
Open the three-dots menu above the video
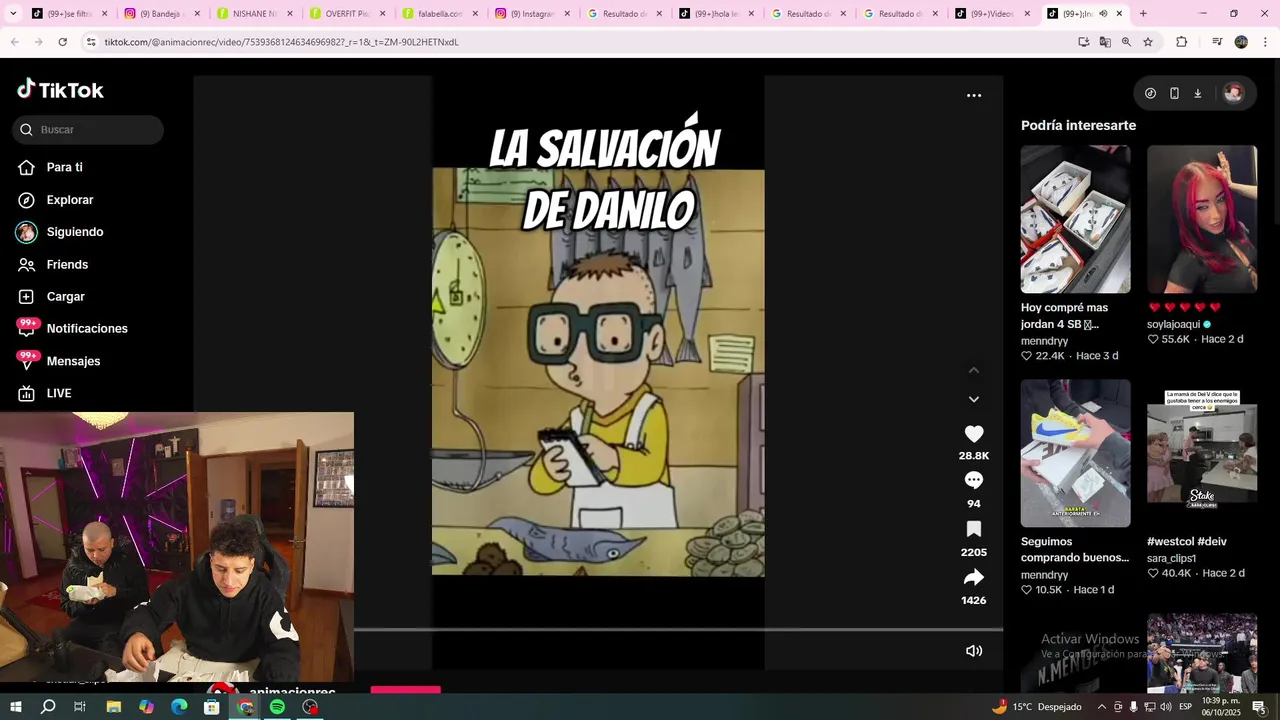(974, 96)
